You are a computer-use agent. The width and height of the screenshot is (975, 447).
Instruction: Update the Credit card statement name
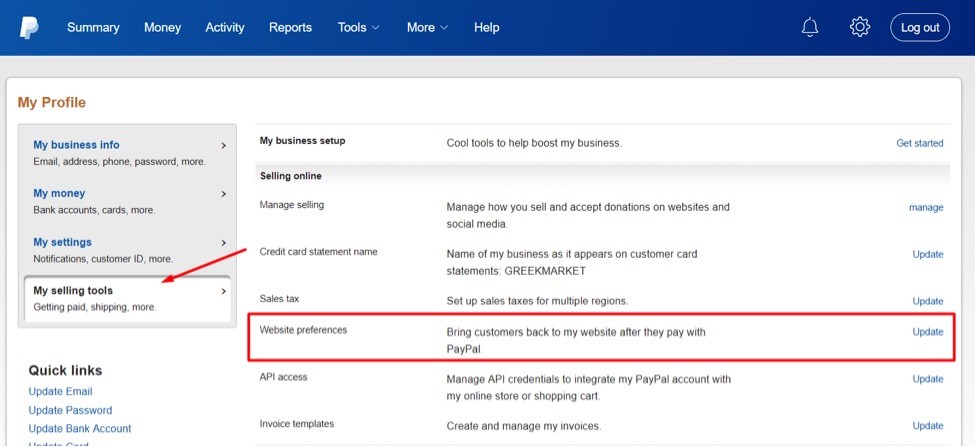tap(928, 254)
